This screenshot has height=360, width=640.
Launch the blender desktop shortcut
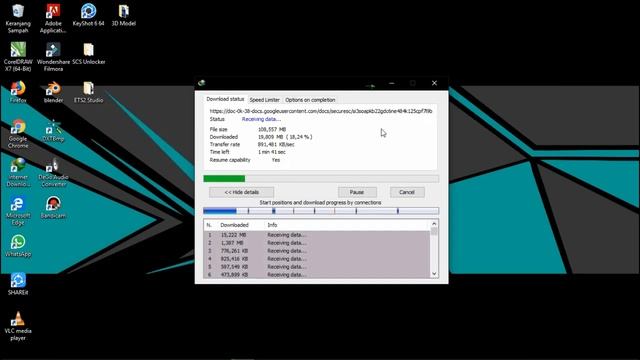[x=53, y=92]
